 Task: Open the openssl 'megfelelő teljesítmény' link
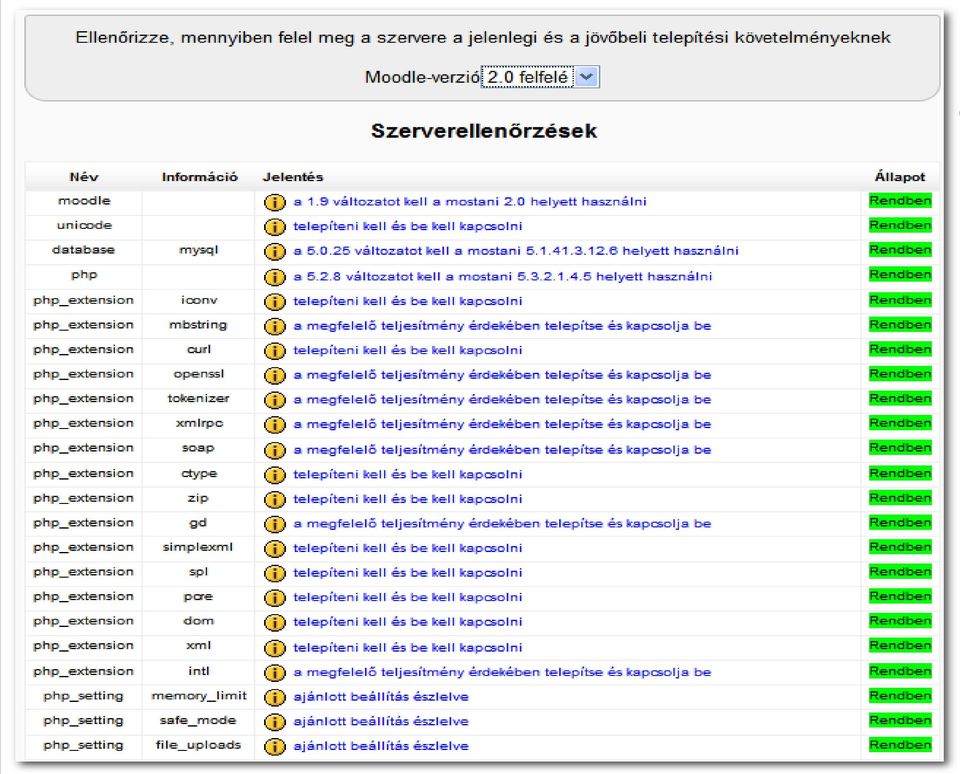tap(502, 374)
